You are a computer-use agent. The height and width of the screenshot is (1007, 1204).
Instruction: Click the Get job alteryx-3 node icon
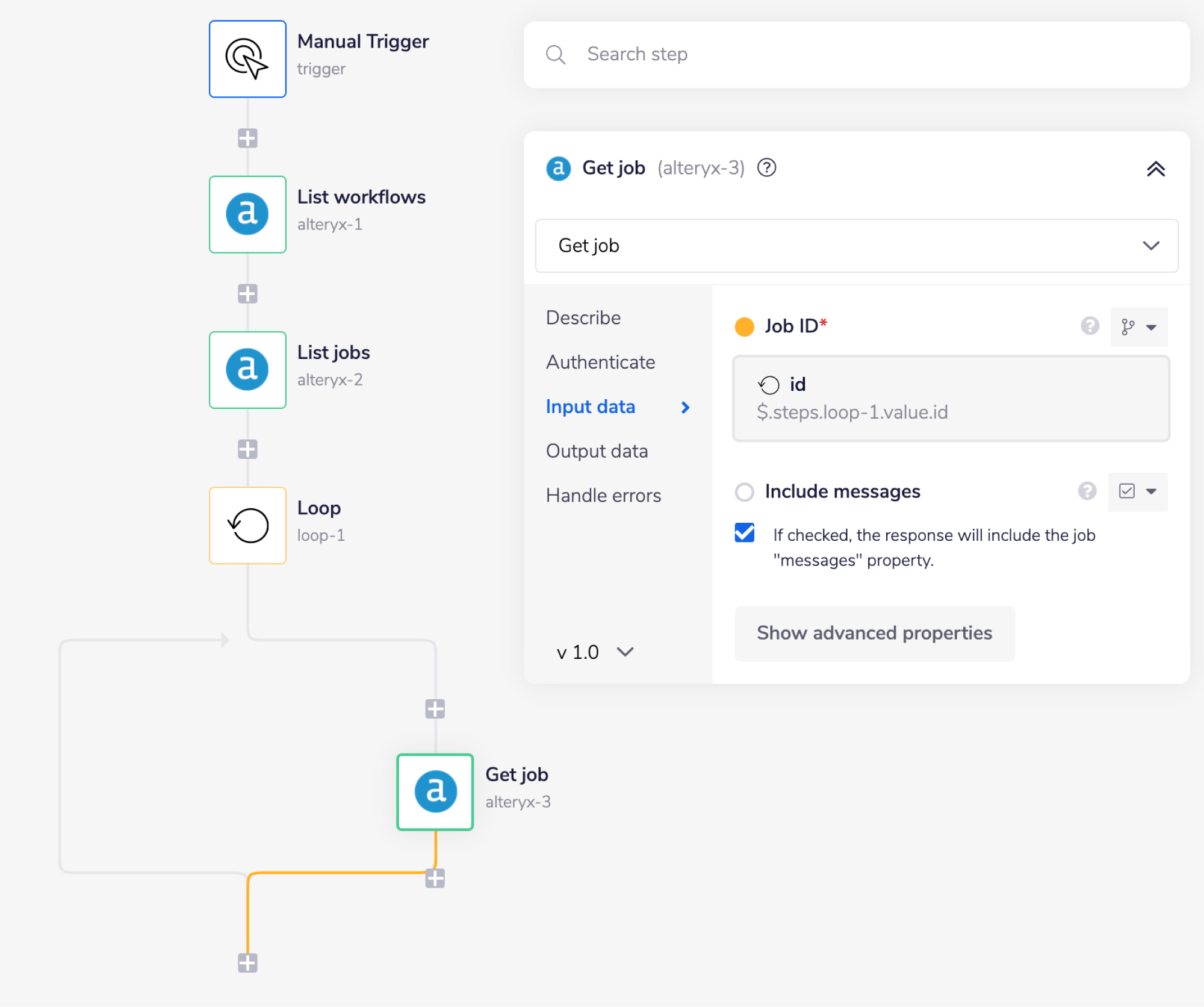click(x=435, y=791)
